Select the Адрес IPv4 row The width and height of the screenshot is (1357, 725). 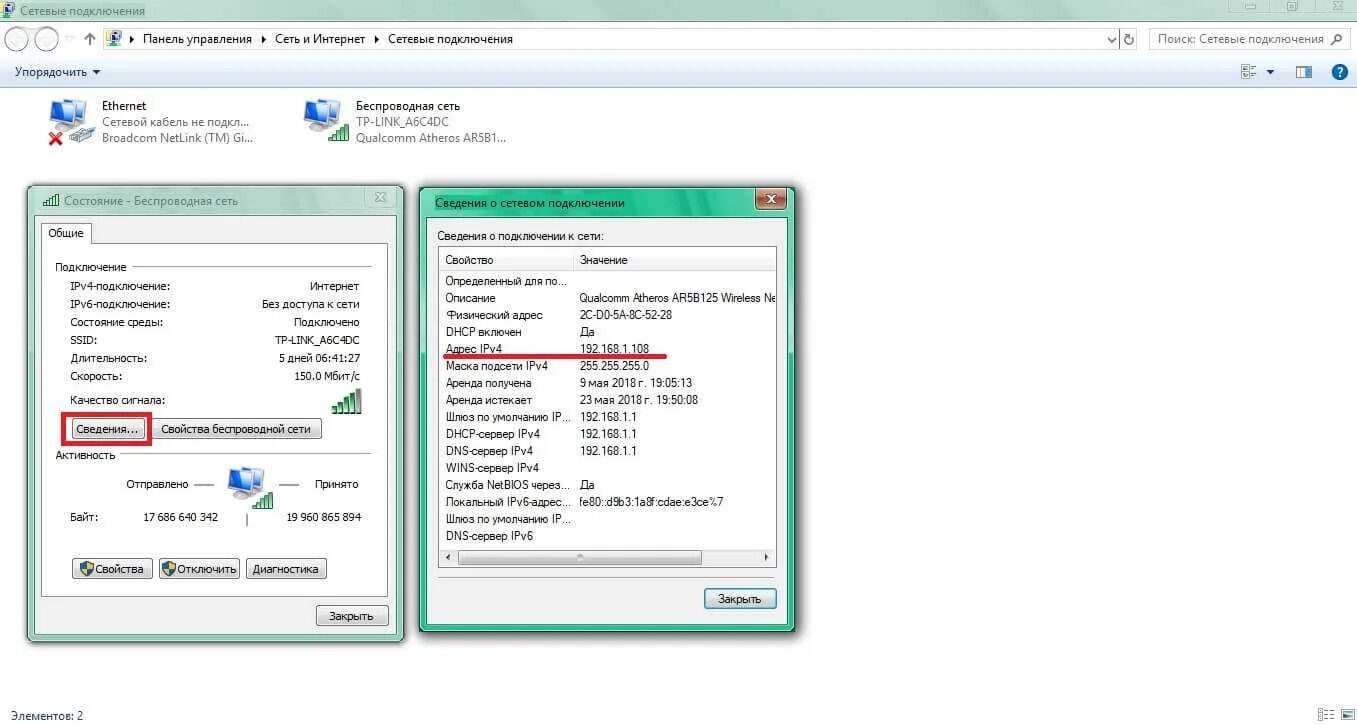click(x=608, y=349)
